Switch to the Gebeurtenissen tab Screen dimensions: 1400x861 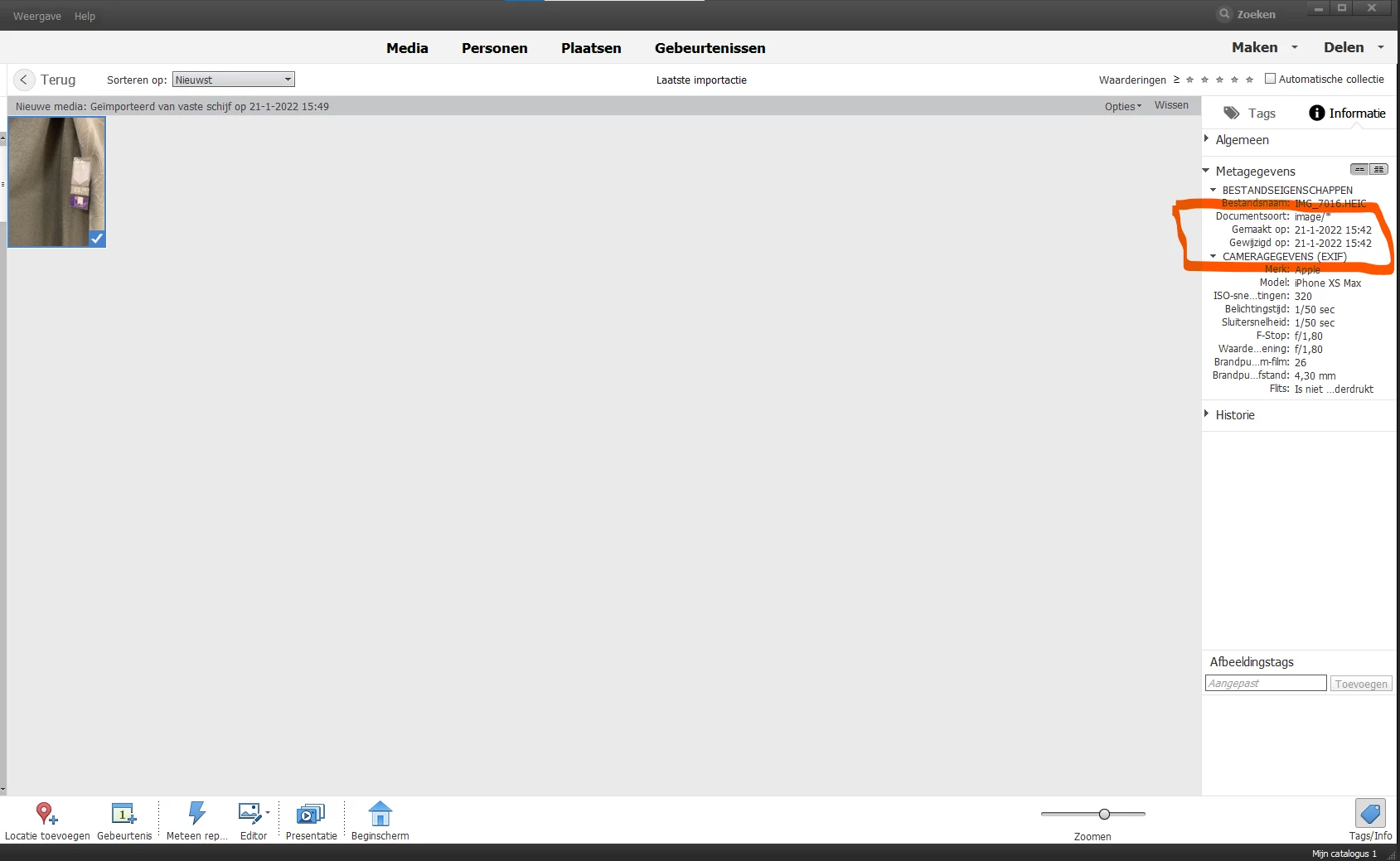(x=710, y=48)
